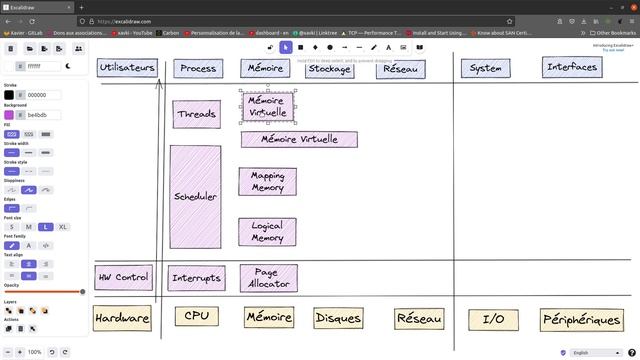Select the Arrow tool
The image size is (640, 360).
(x=344, y=48)
